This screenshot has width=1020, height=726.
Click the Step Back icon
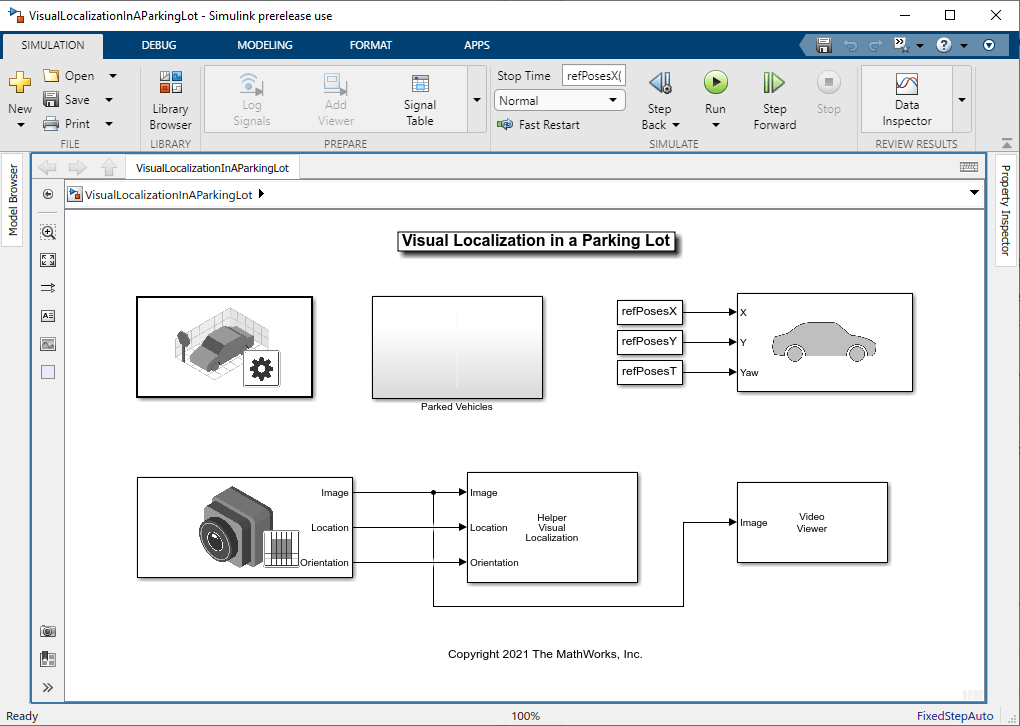(659, 83)
